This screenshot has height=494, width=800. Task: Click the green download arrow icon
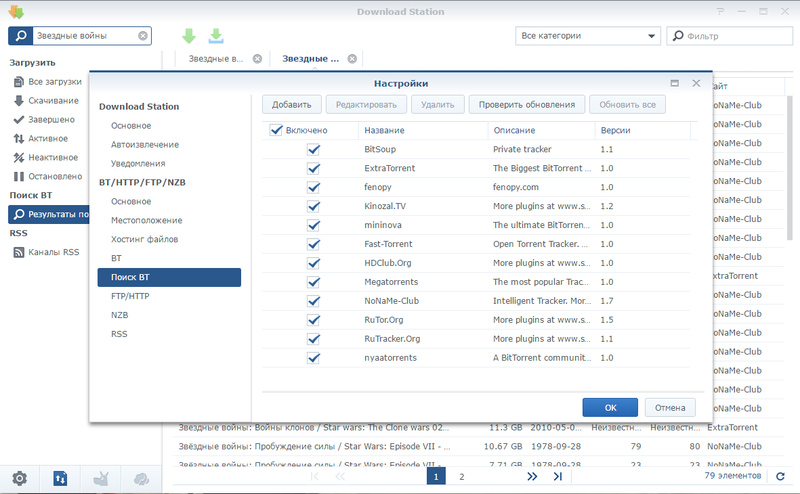(x=189, y=36)
